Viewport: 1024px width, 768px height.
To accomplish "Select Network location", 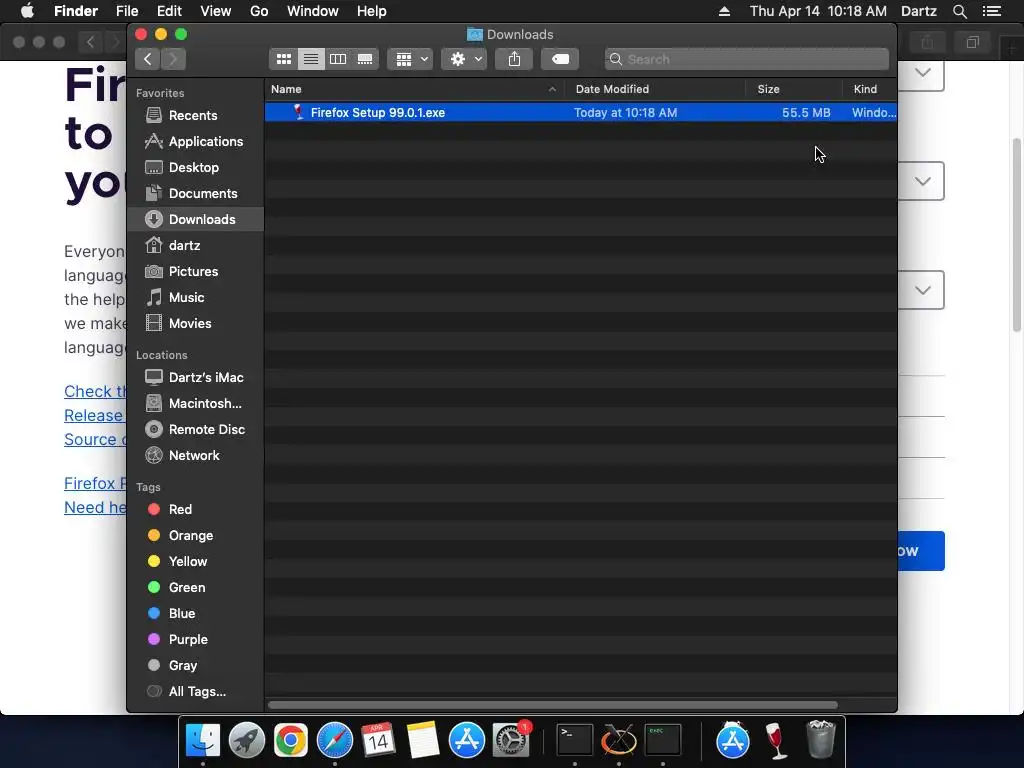I will coord(195,456).
